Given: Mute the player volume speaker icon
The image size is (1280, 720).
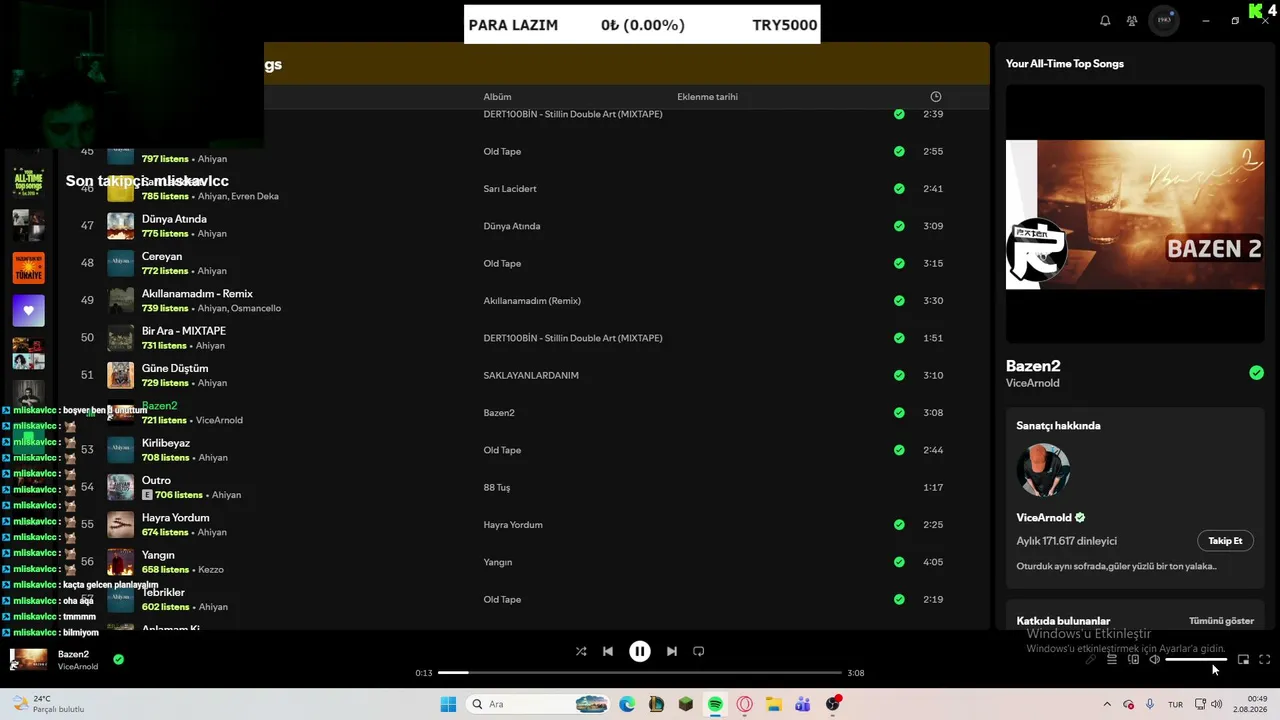Looking at the screenshot, I should (x=1154, y=659).
